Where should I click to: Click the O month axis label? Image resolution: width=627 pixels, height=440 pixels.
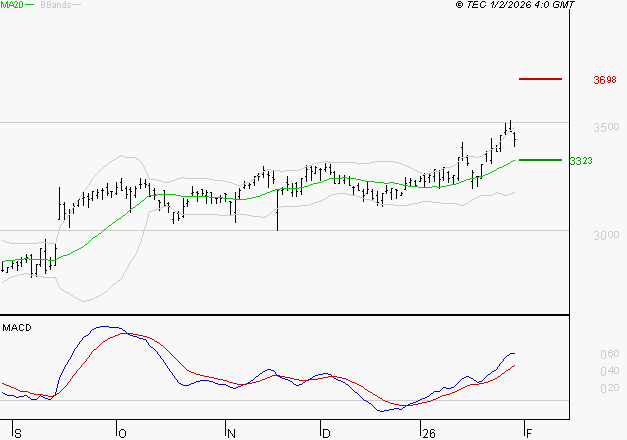pyautogui.click(x=123, y=434)
